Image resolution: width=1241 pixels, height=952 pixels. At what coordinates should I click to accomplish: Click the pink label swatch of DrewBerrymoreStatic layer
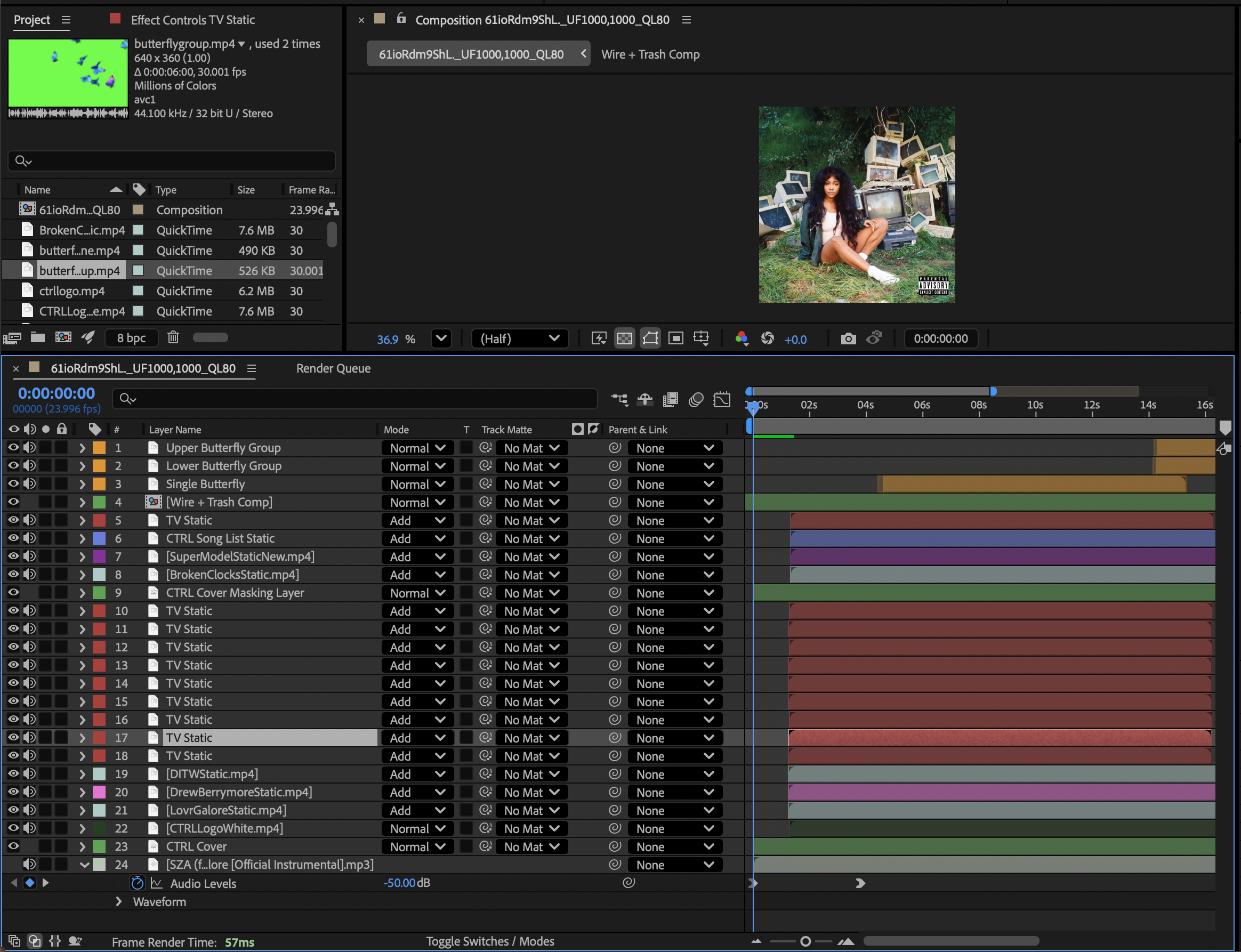(x=99, y=792)
